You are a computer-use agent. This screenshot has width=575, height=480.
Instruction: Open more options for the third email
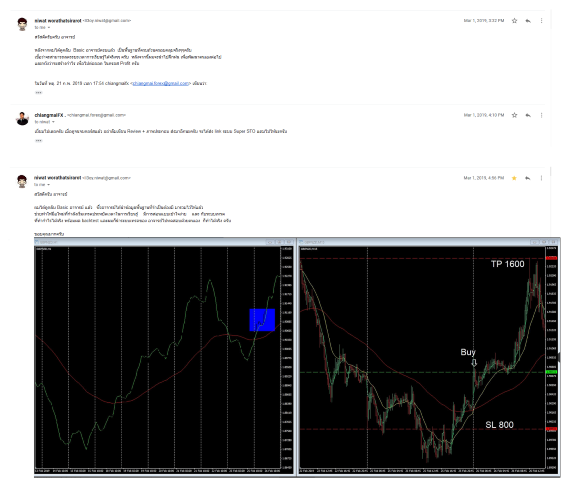pyautogui.click(x=541, y=178)
